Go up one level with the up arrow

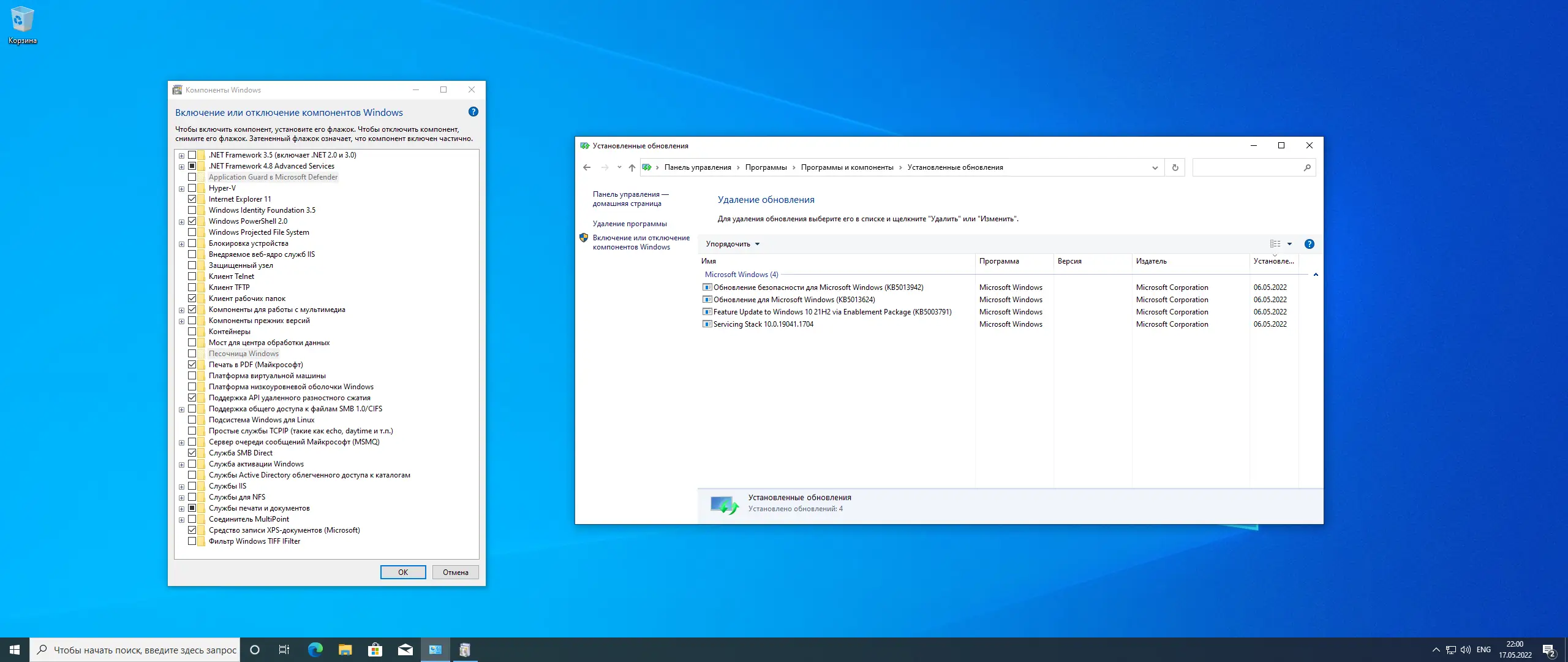click(631, 167)
